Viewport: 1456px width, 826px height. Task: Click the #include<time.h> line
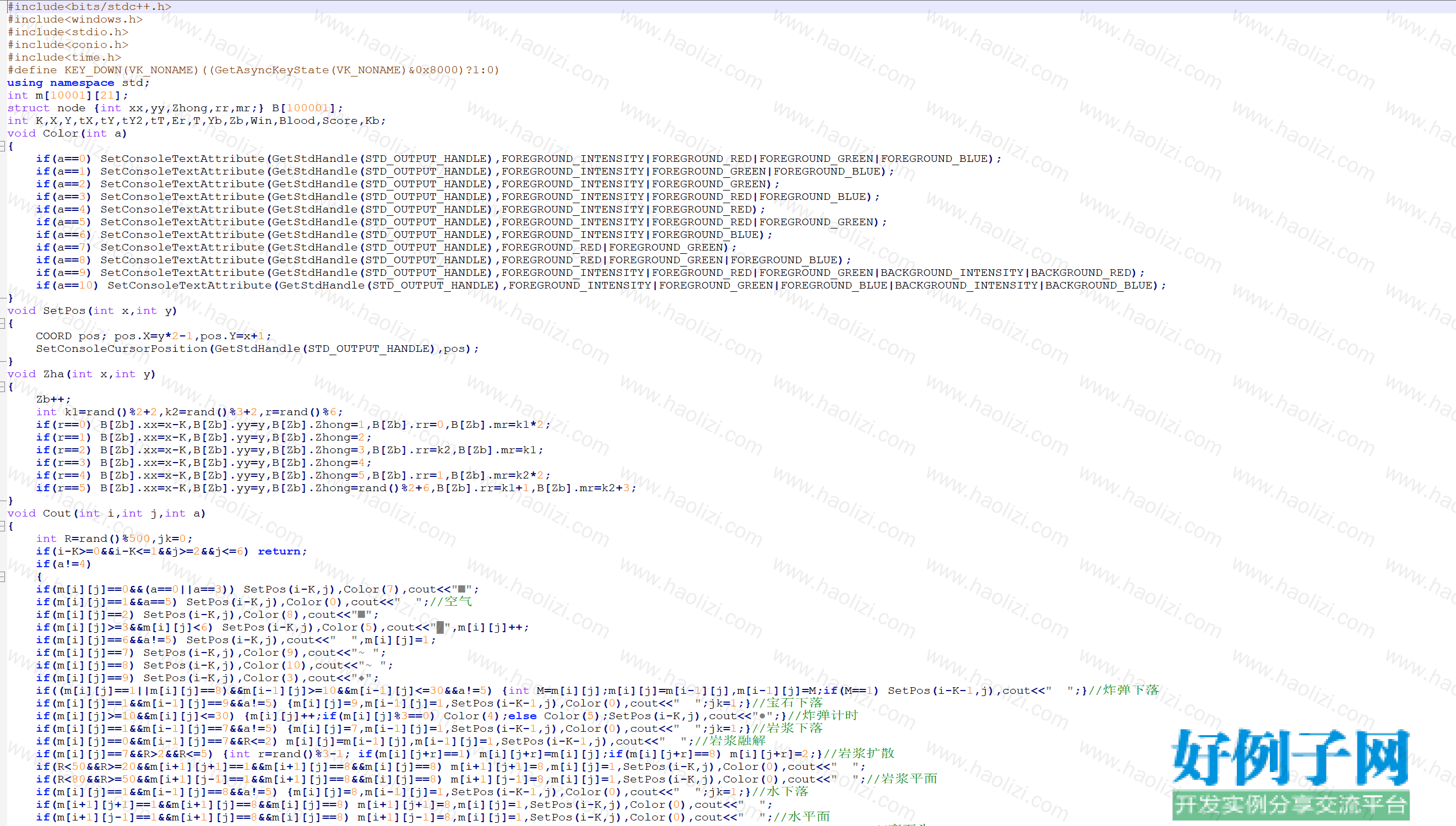[64, 57]
